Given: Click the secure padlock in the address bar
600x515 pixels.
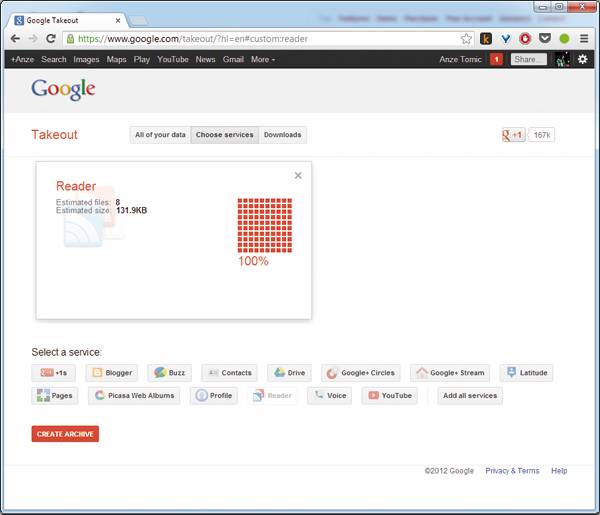Looking at the screenshot, I should tap(70, 39).
